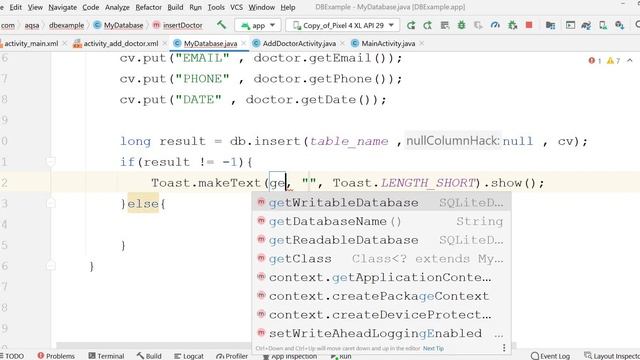Click the three-dots menu in completion popup
The height and width of the screenshot is (360, 640).
click(504, 348)
